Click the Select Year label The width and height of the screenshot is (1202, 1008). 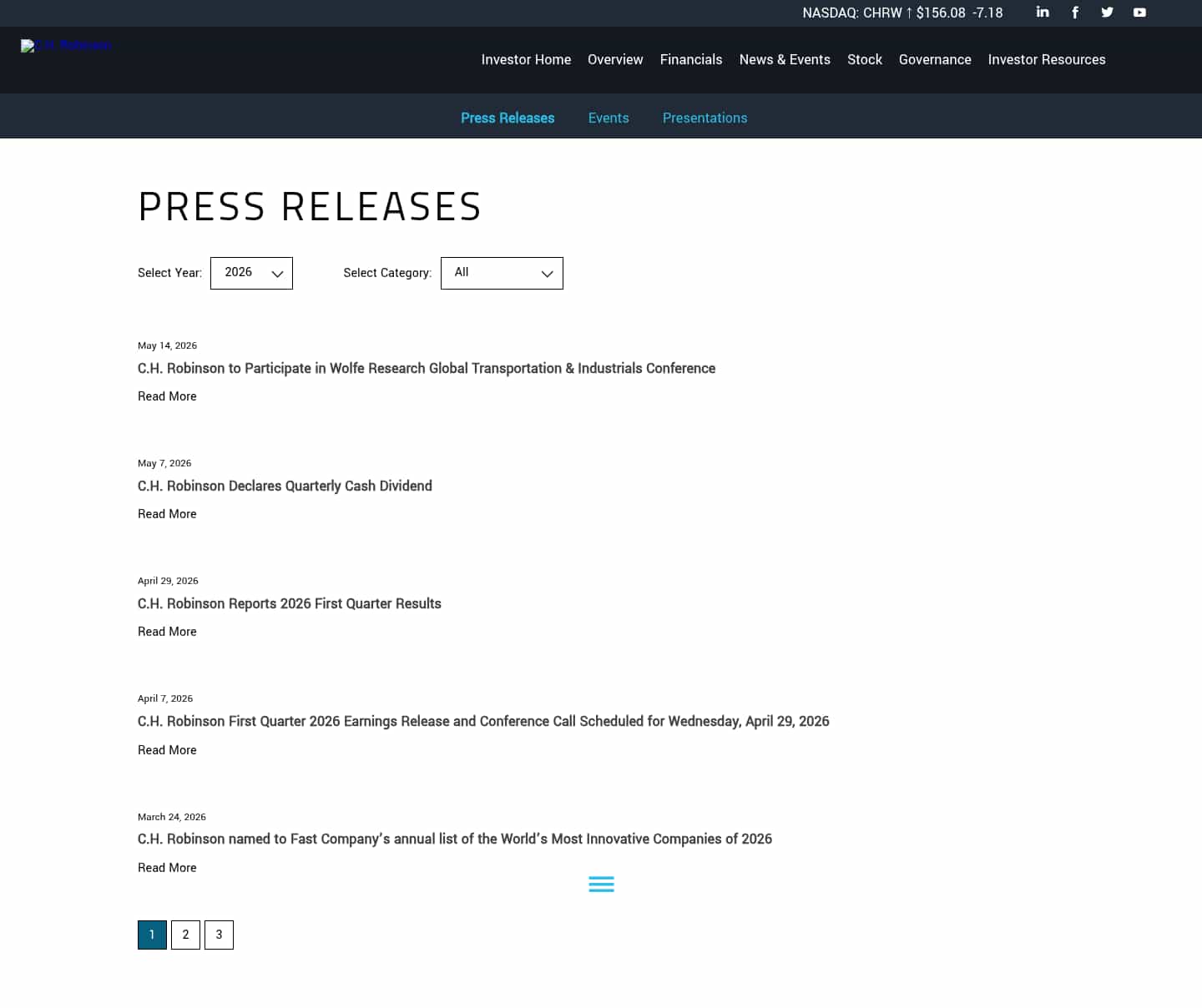[169, 273]
